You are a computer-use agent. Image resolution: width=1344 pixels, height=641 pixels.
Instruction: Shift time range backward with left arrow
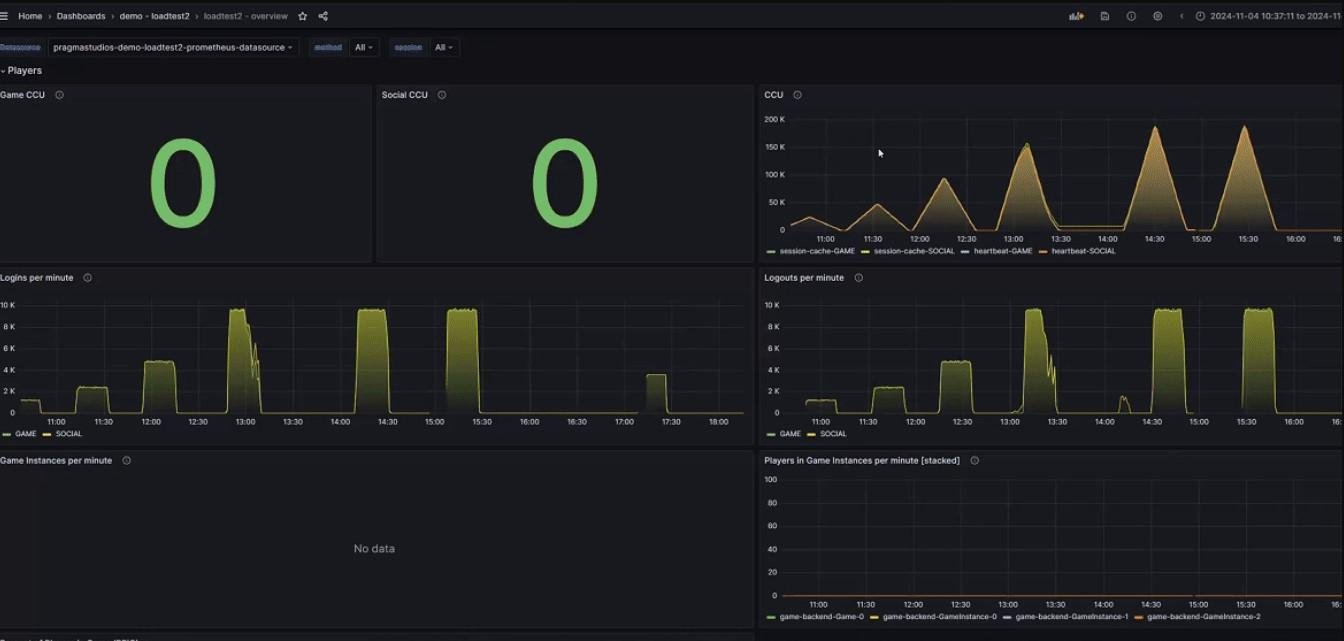pyautogui.click(x=1181, y=16)
